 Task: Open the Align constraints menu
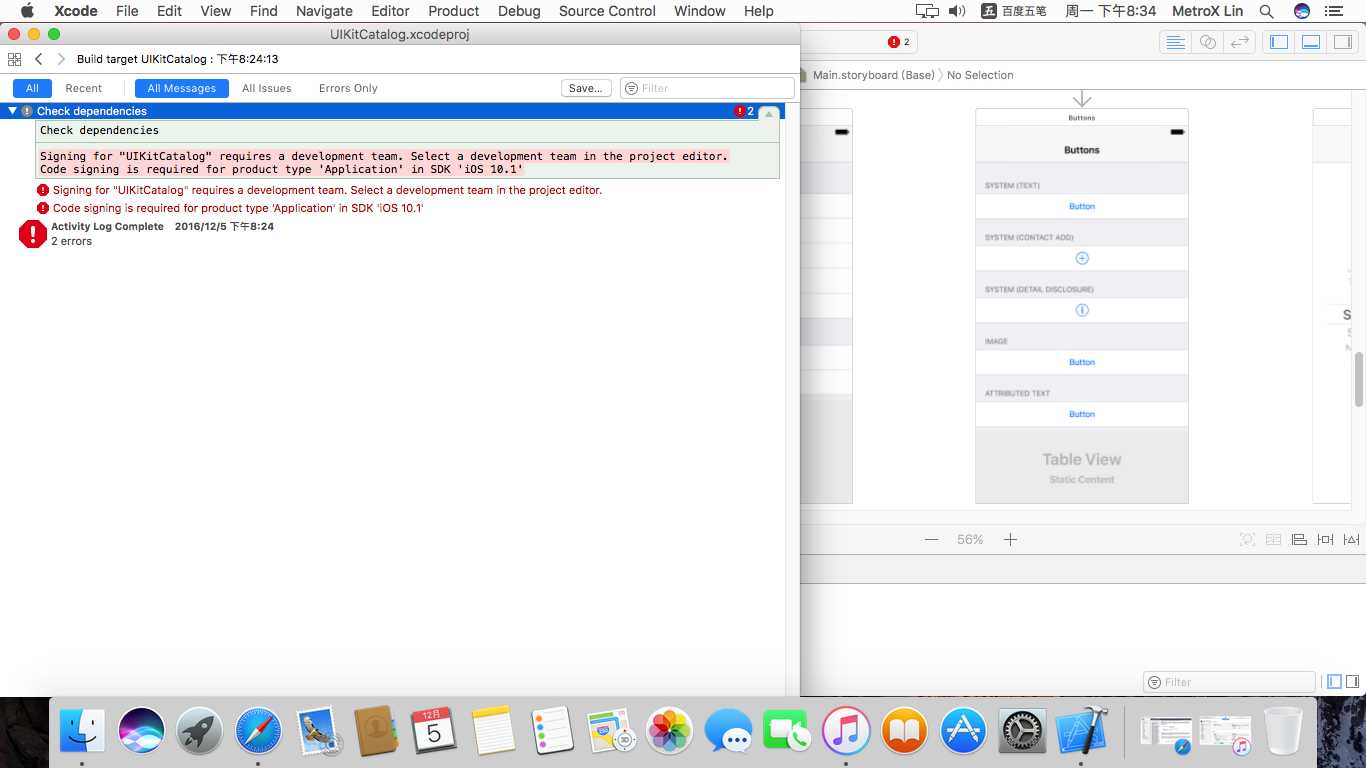point(1299,539)
